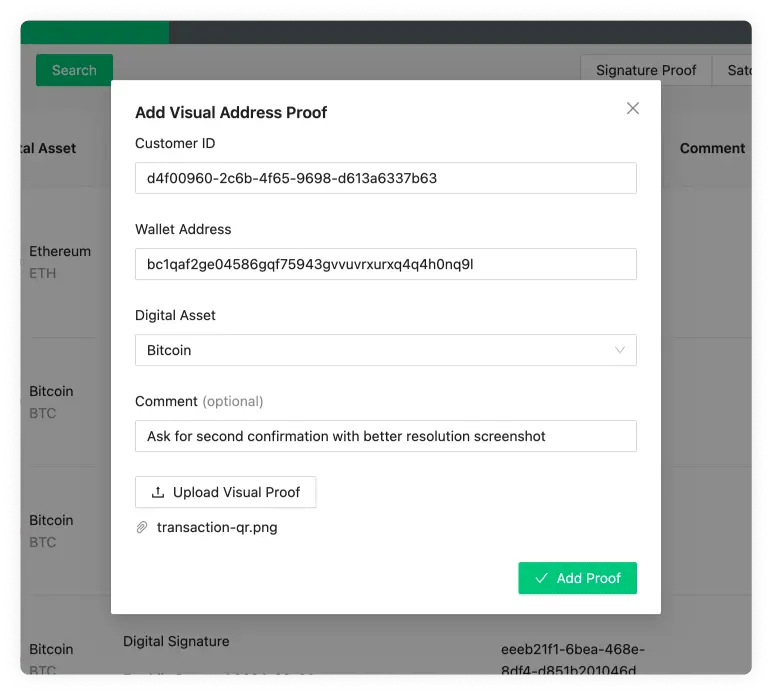Click the green Search button
This screenshot has height=695, width=772.
74,70
